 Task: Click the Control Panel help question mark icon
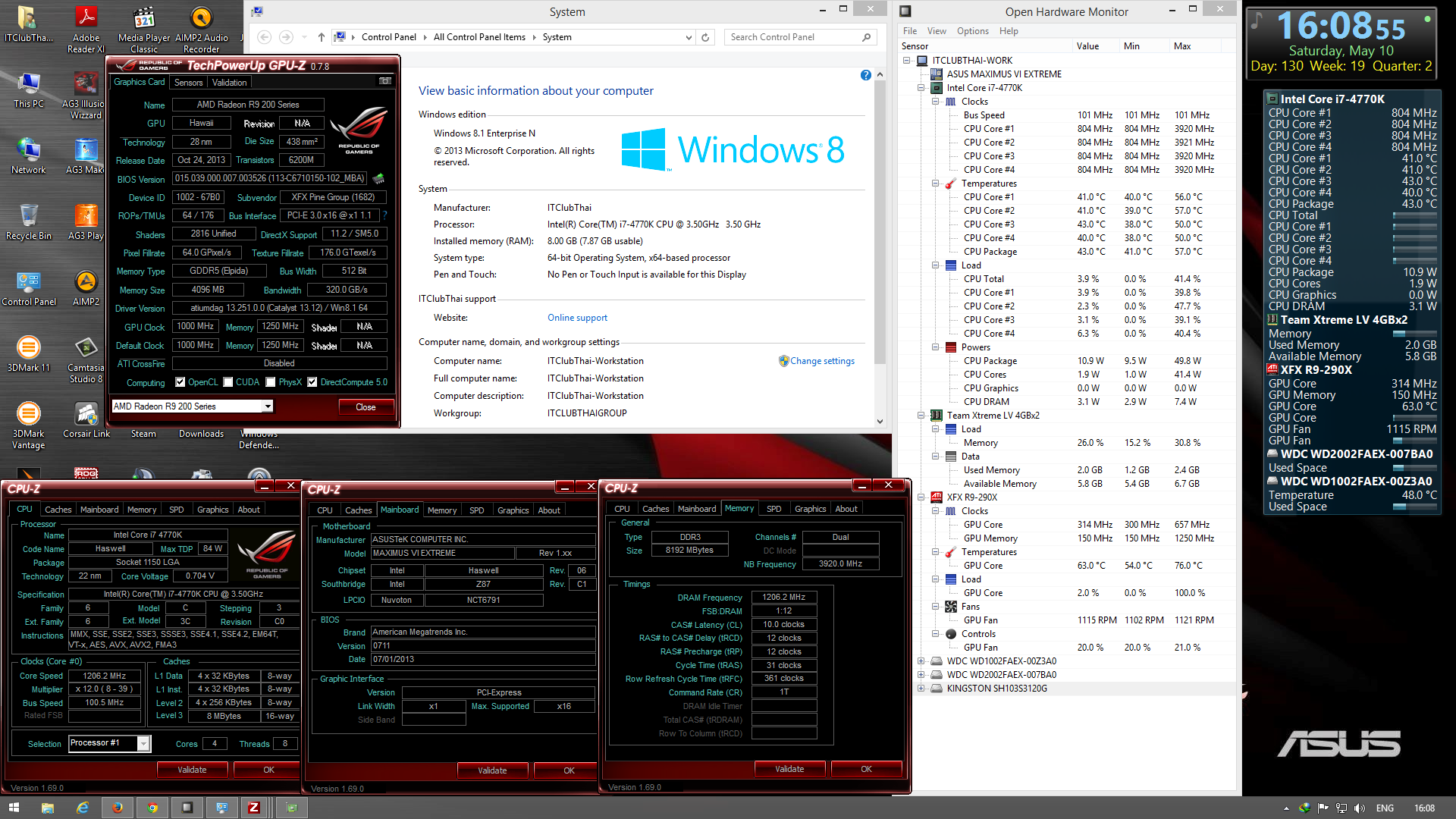(x=865, y=75)
